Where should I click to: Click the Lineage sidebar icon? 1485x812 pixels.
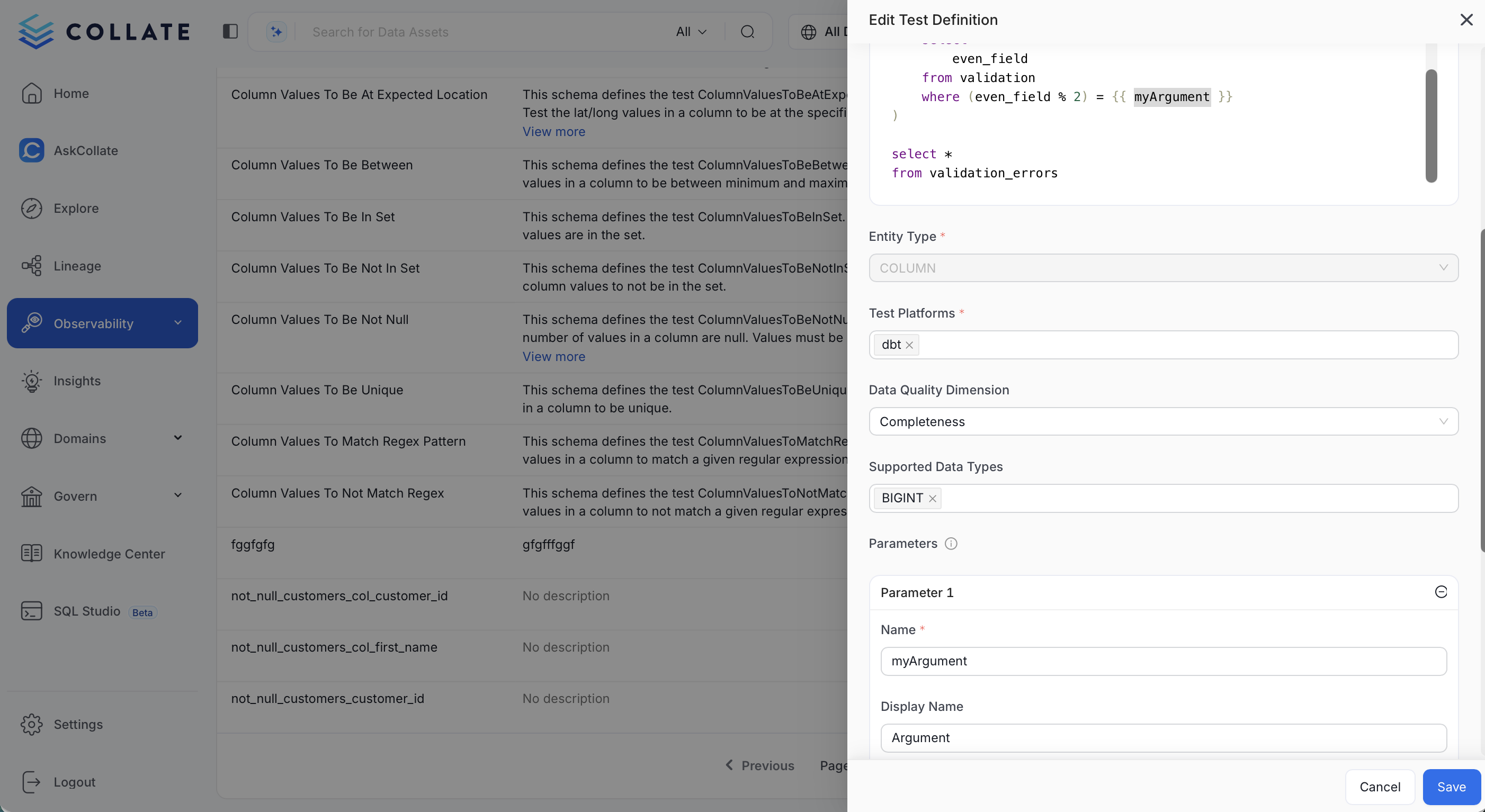(32, 266)
